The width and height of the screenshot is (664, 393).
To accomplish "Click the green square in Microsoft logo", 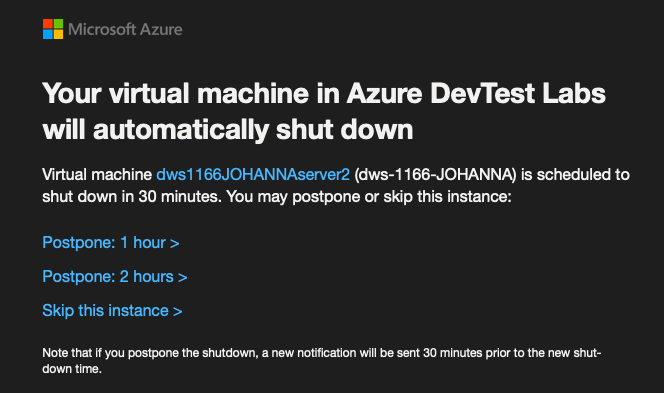I will point(58,24).
